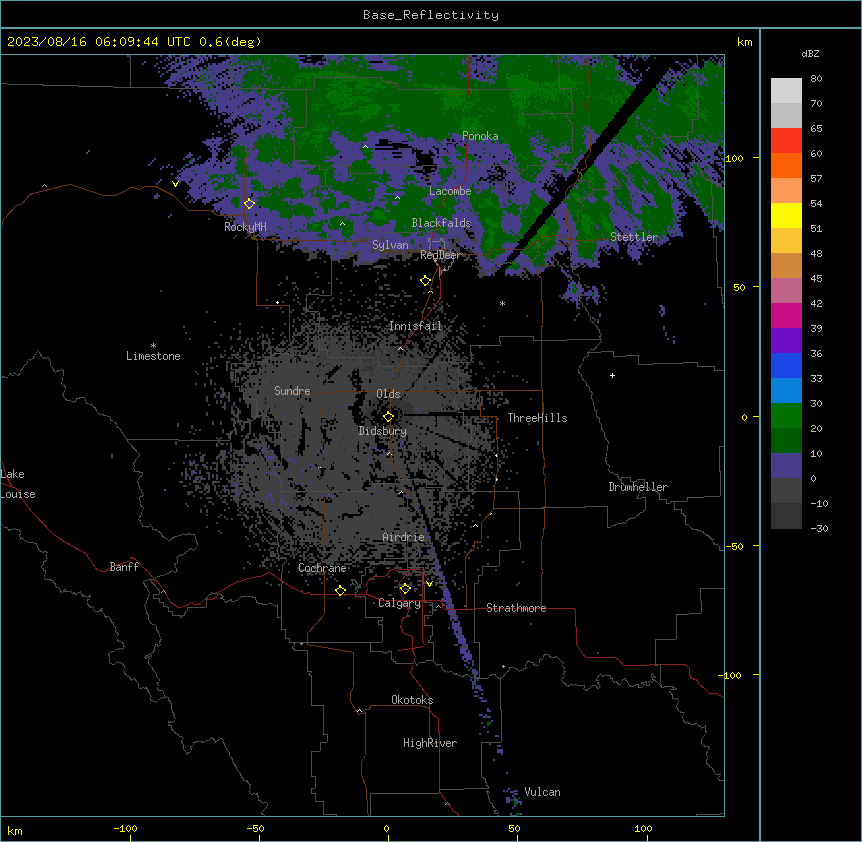Click the Airdrie label
This screenshot has height=842, width=862.
click(x=403, y=537)
